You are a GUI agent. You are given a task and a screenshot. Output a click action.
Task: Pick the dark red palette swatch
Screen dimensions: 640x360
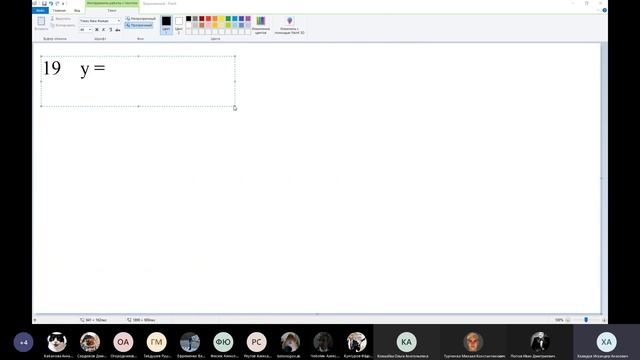[x=202, y=18]
